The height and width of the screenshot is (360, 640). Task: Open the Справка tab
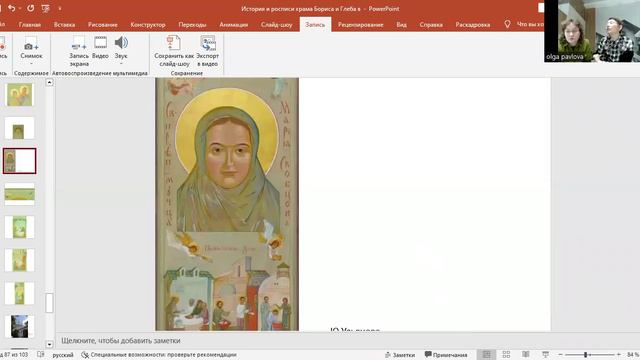(431, 24)
